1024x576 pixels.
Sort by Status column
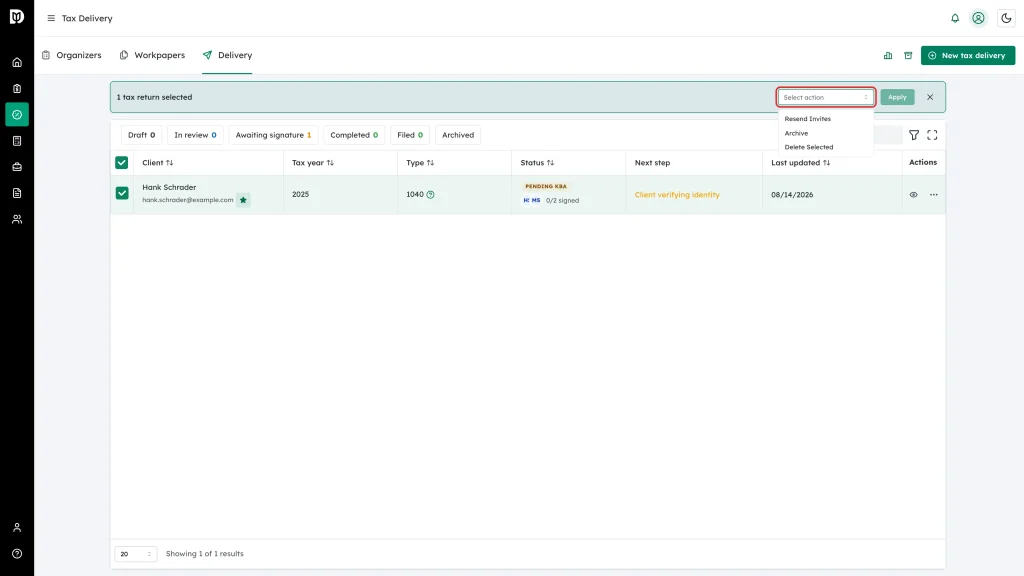coord(537,163)
